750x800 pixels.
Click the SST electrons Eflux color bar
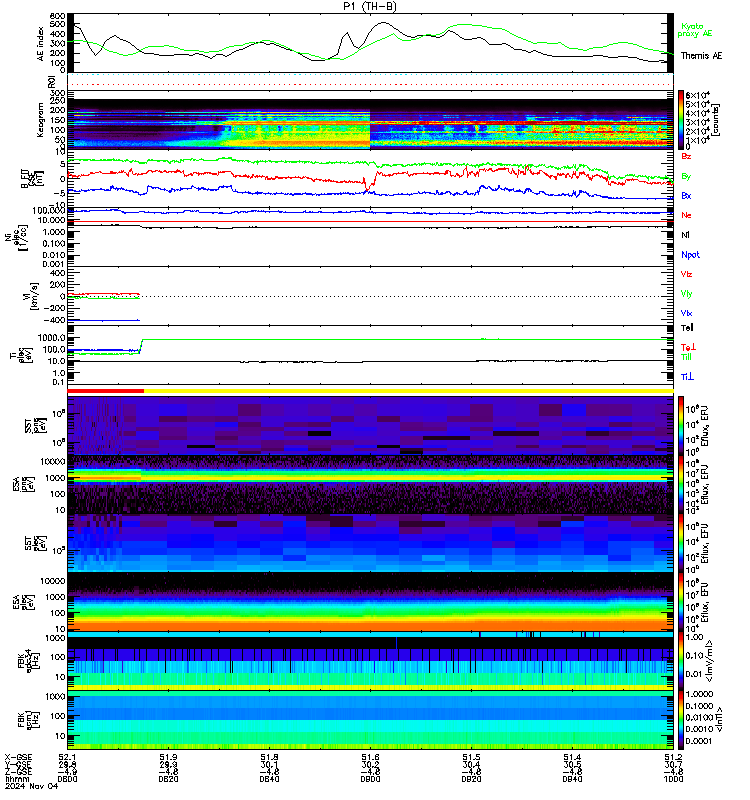pyautogui.click(x=681, y=543)
